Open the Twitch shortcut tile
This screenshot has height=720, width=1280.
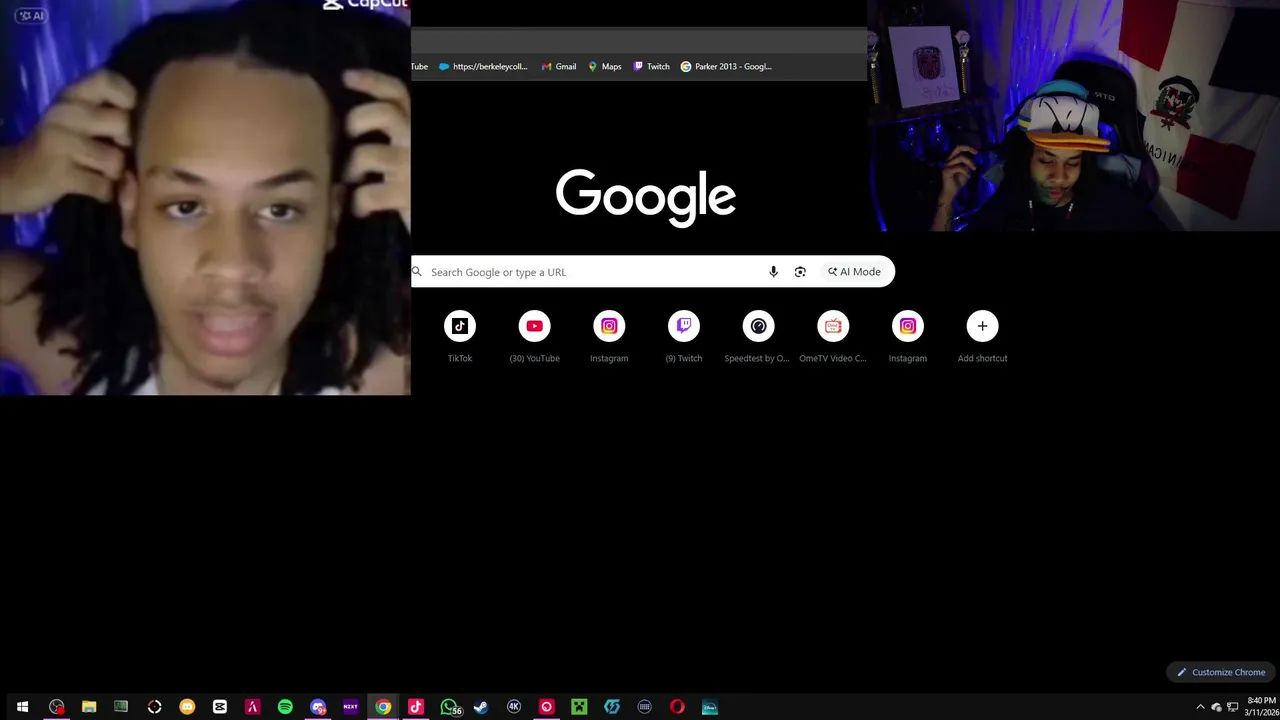(x=684, y=337)
